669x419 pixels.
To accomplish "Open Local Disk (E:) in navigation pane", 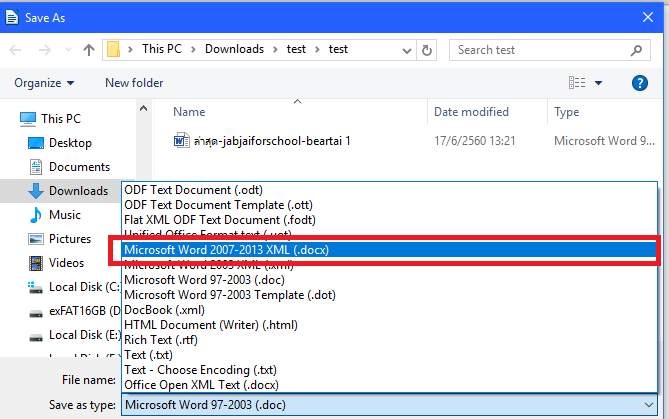I will point(74,335).
